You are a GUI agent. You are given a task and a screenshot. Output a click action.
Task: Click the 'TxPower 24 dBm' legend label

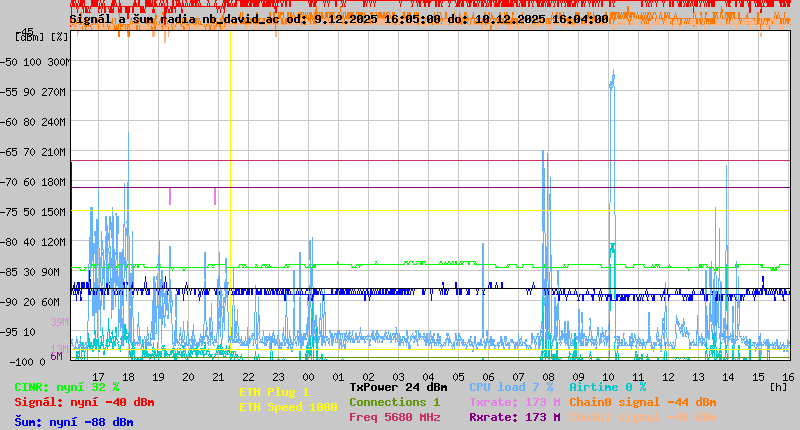[x=398, y=387]
